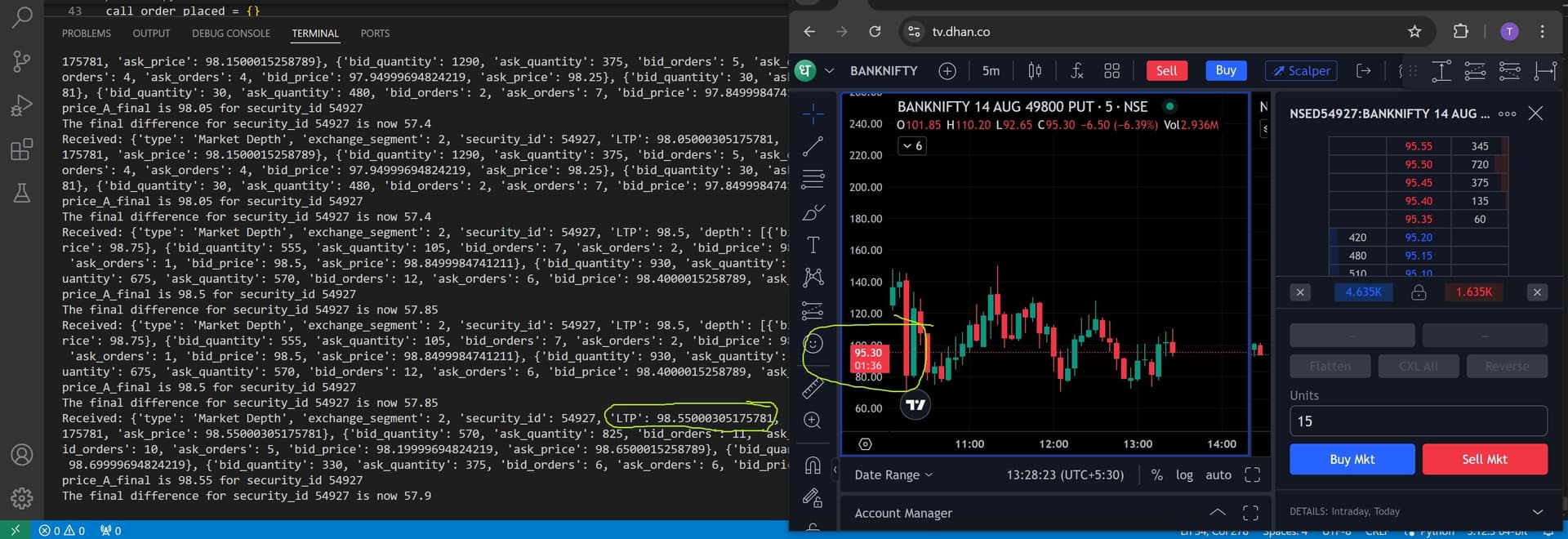
Task: Collapse the indicator legend showing 6
Action: (x=911, y=146)
